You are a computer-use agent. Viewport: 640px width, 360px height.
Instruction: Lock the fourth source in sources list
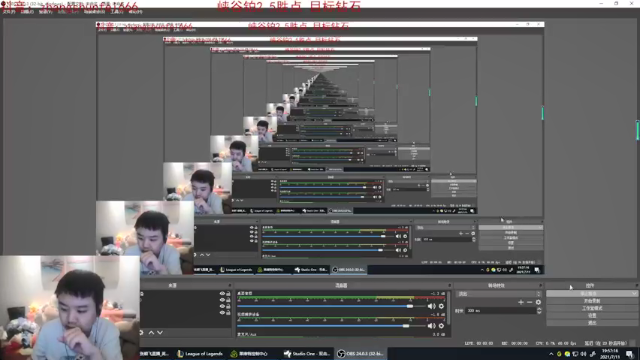228,312
